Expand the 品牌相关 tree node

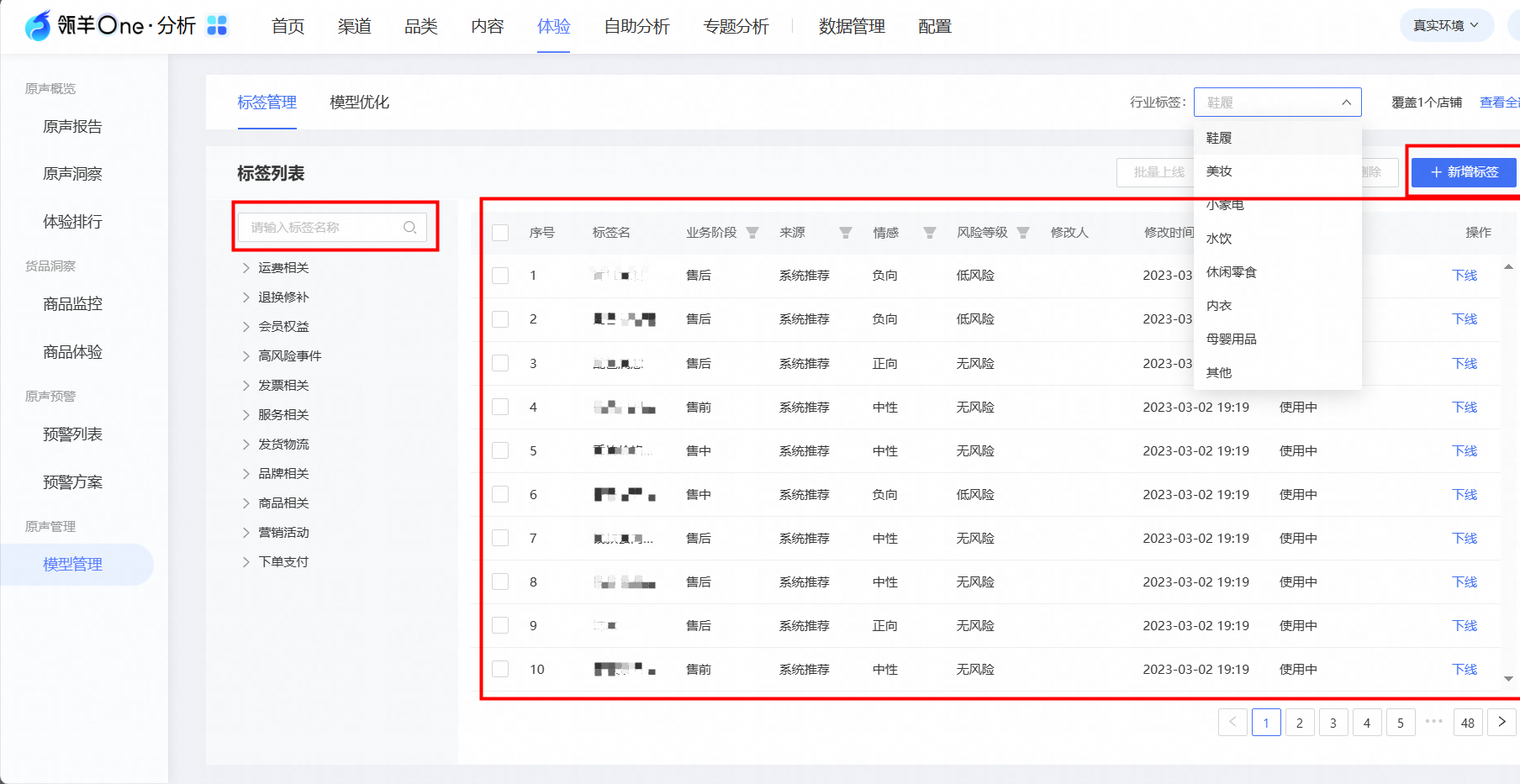pyautogui.click(x=246, y=474)
